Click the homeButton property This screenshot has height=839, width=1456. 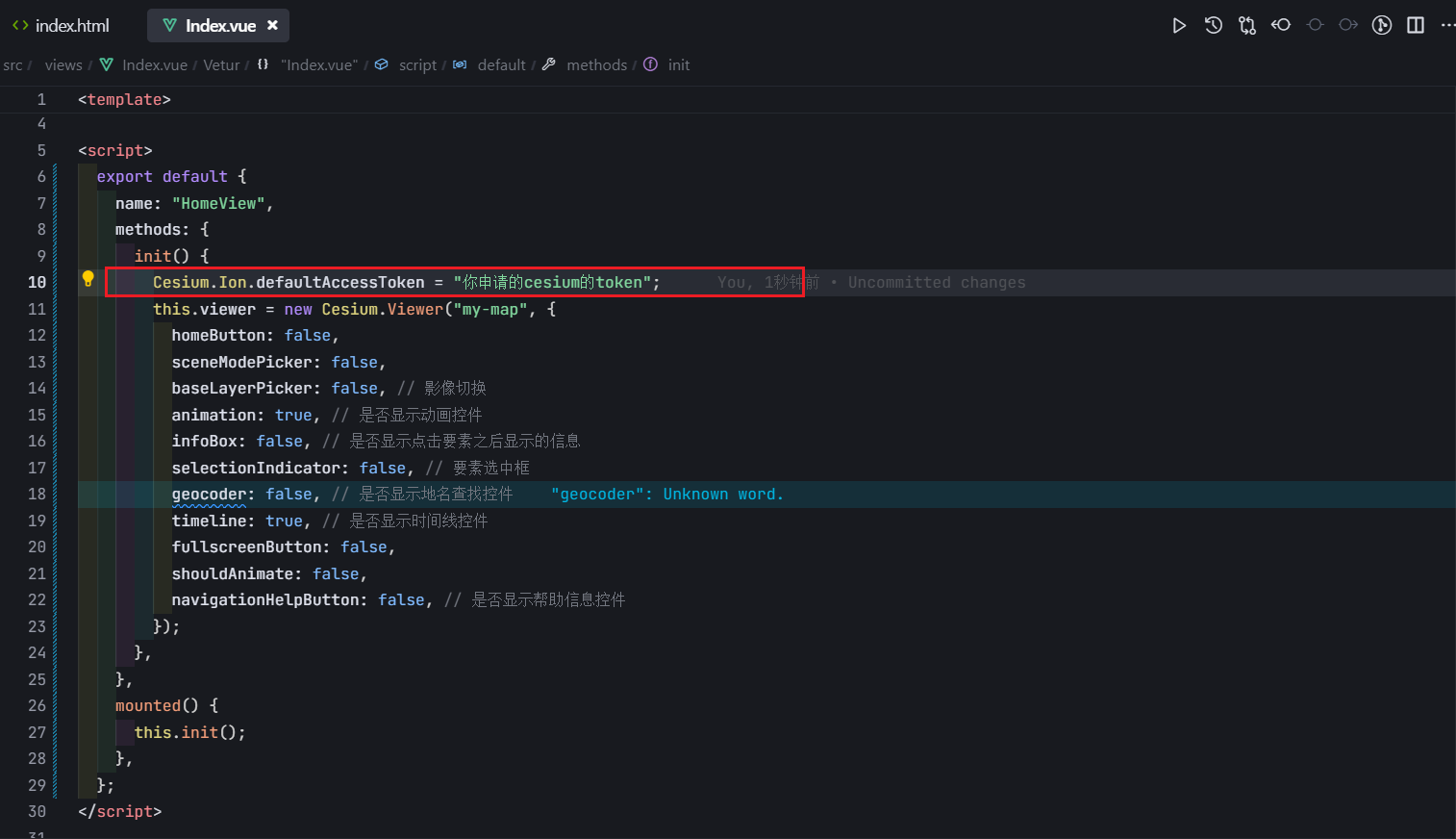pyautogui.click(x=218, y=336)
